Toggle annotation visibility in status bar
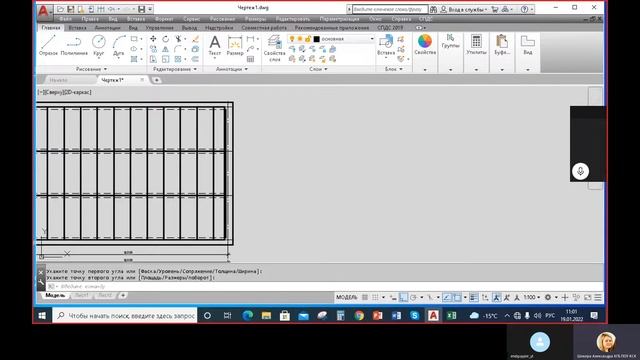The image size is (640, 360). (x=496, y=298)
